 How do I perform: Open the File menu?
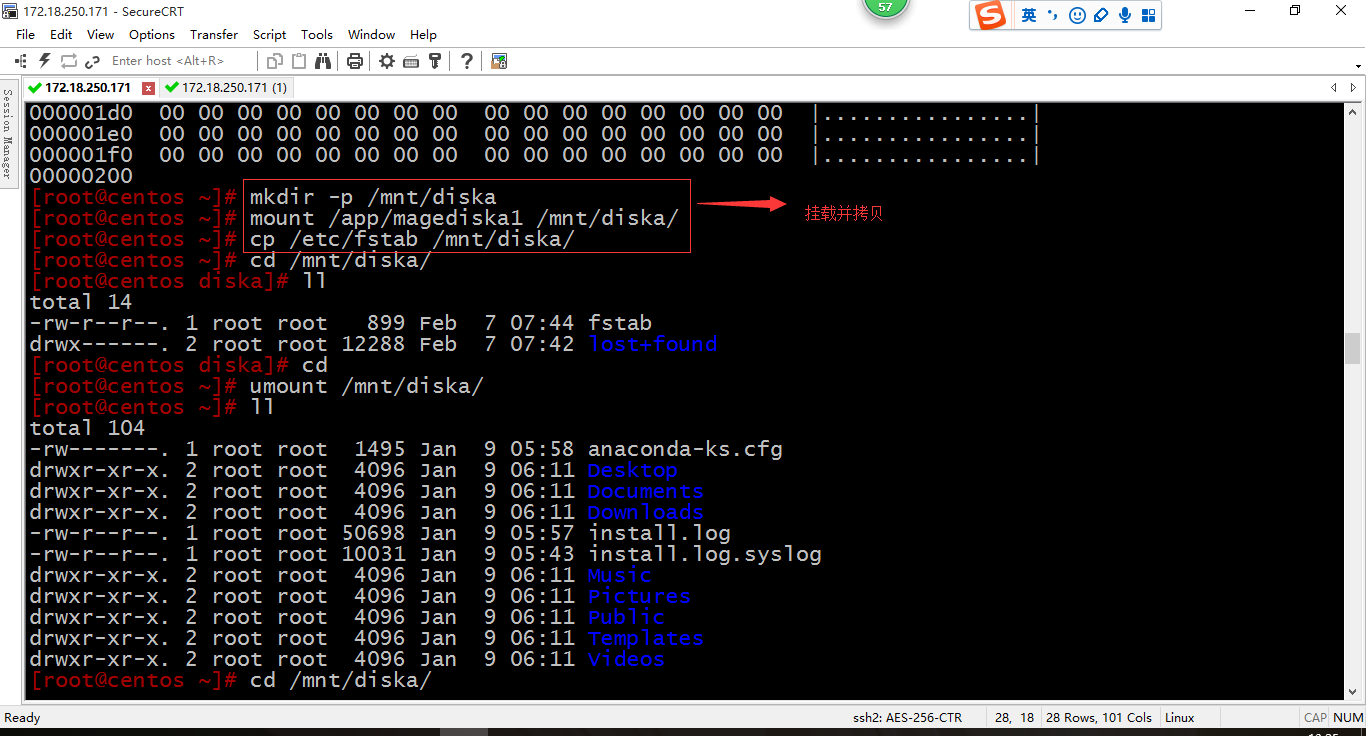point(25,34)
